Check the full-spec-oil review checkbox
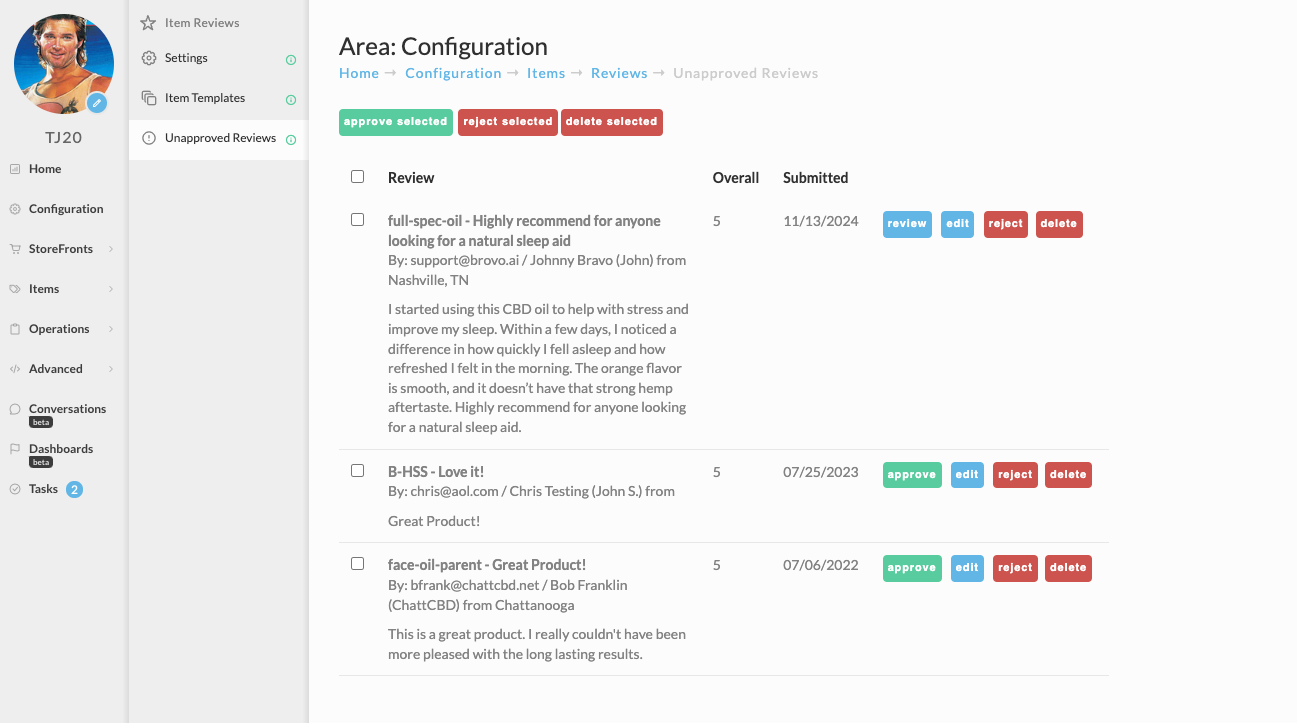1297x723 pixels. (x=357, y=220)
